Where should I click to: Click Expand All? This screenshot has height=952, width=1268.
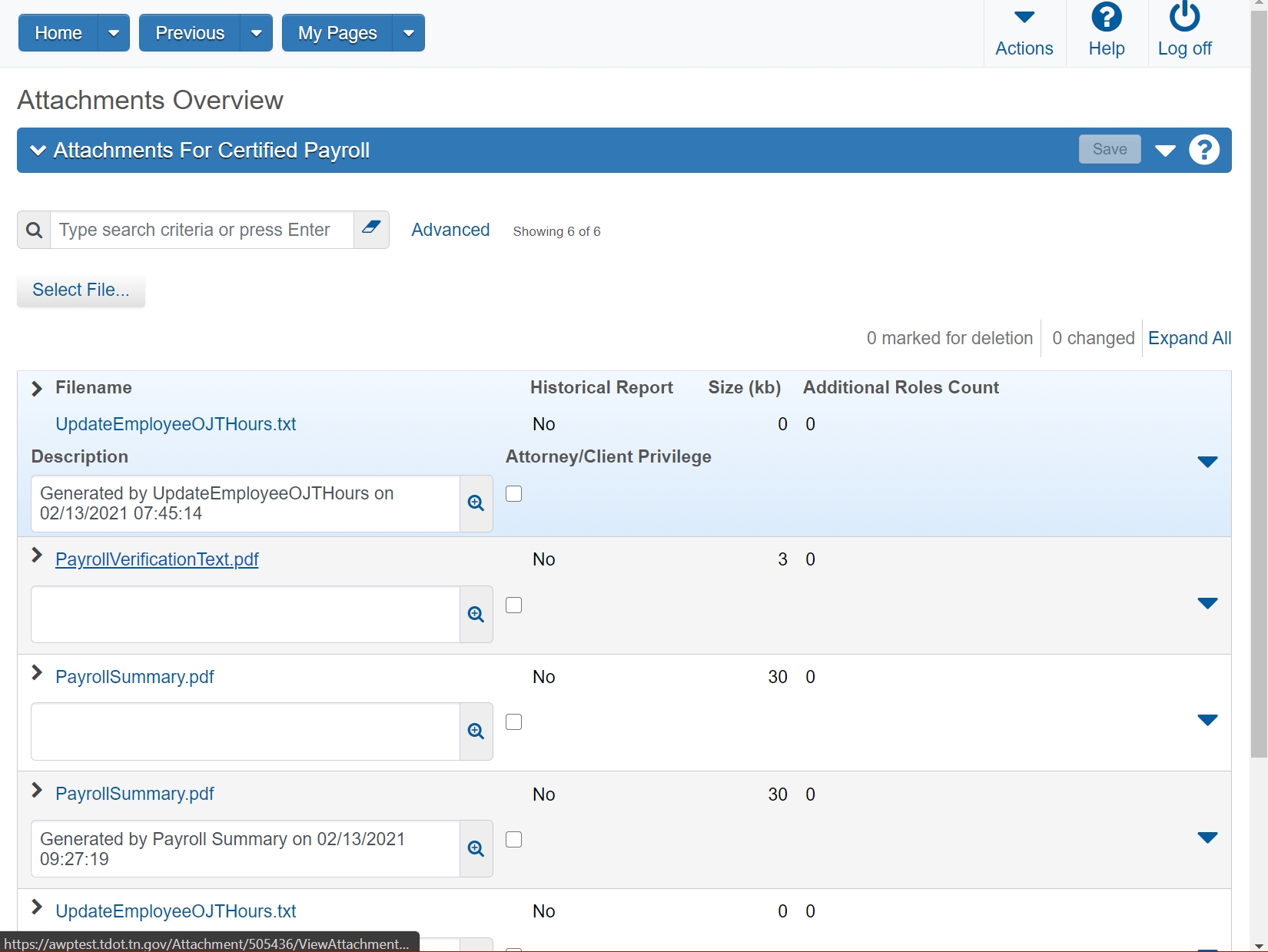point(1190,338)
